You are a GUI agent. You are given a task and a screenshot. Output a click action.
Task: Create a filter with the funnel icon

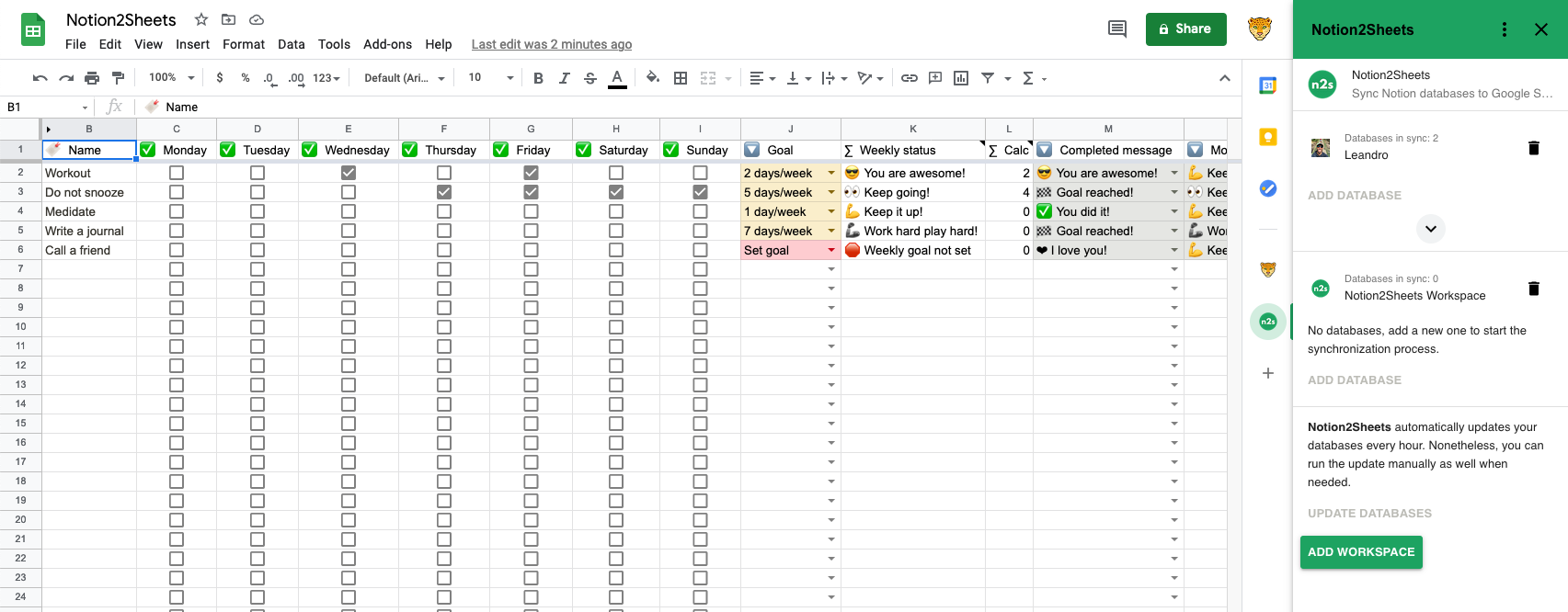click(988, 78)
